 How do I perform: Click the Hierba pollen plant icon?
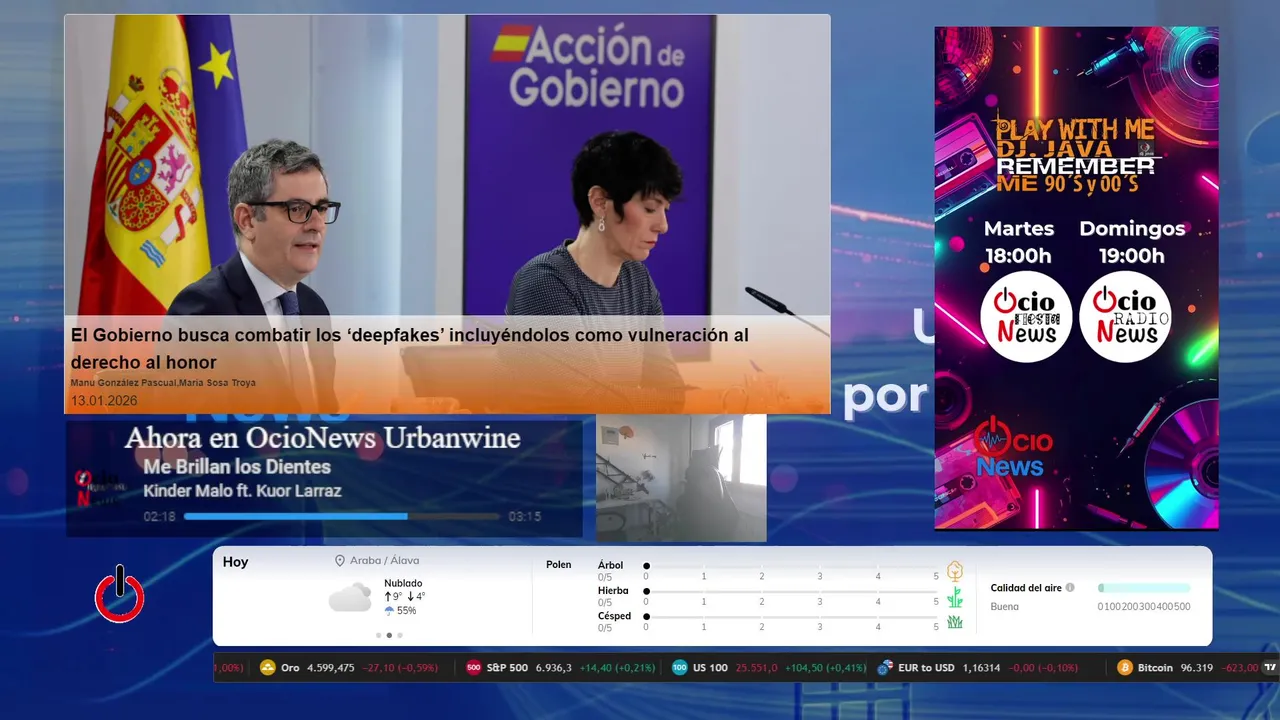[955, 597]
